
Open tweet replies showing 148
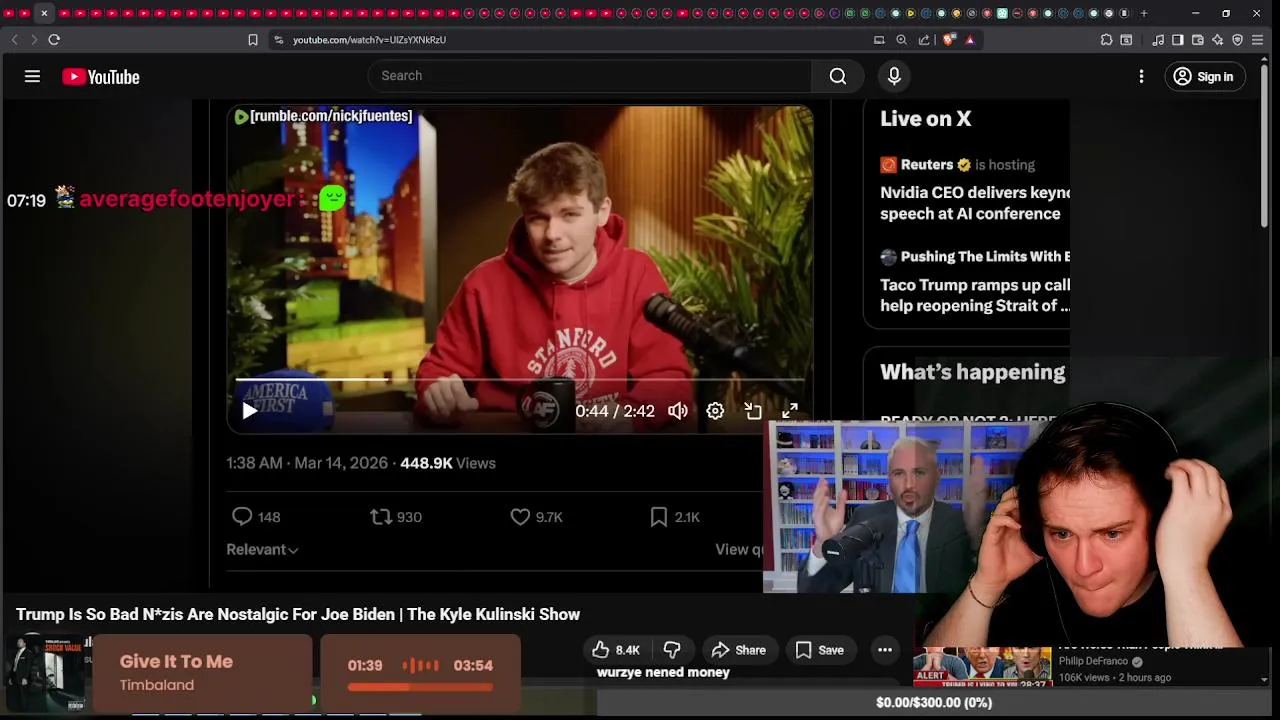click(256, 517)
